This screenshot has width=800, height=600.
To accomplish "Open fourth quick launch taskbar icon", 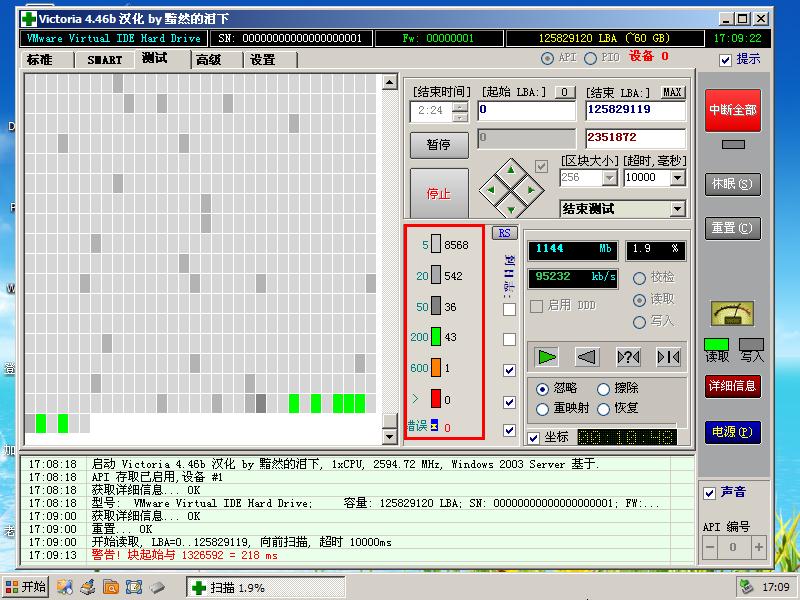I will [x=134, y=587].
